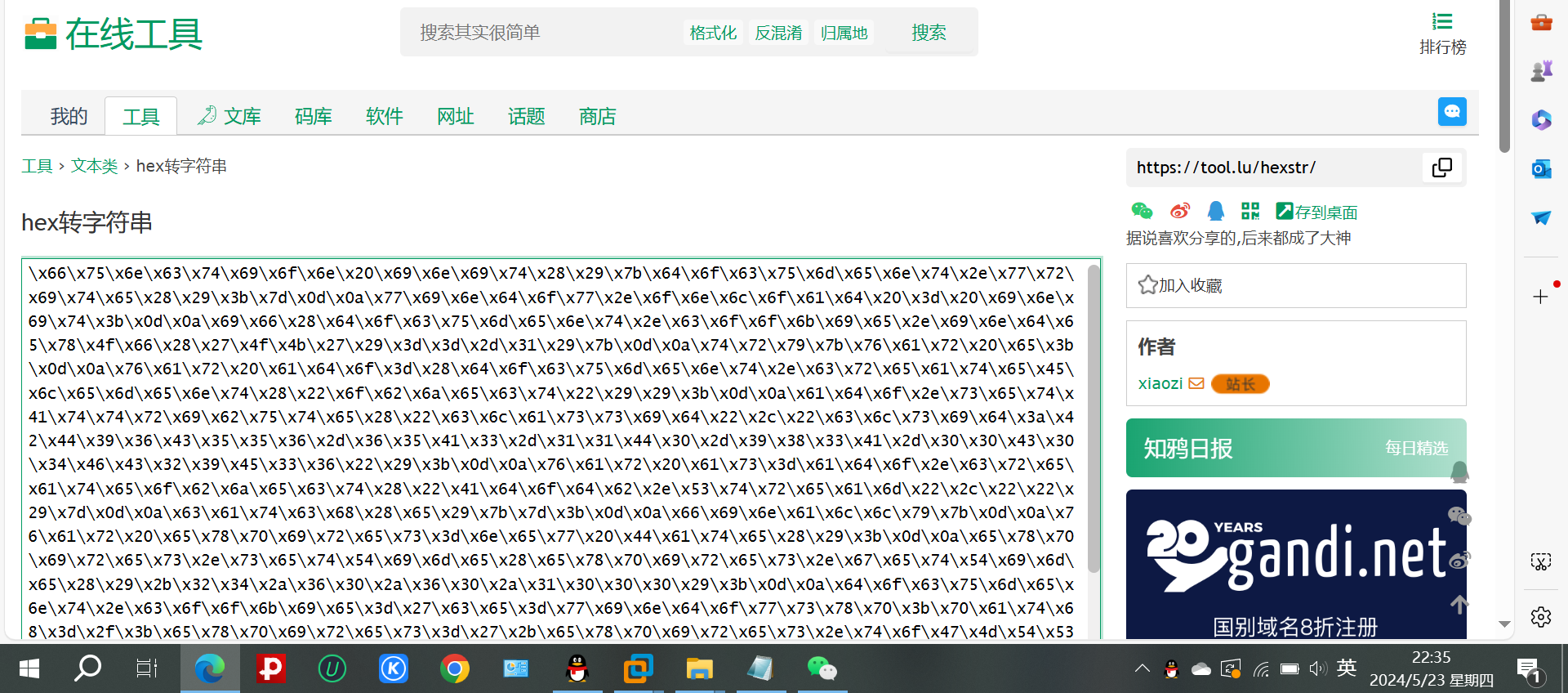Switch to the 码库 tab

pyautogui.click(x=314, y=116)
